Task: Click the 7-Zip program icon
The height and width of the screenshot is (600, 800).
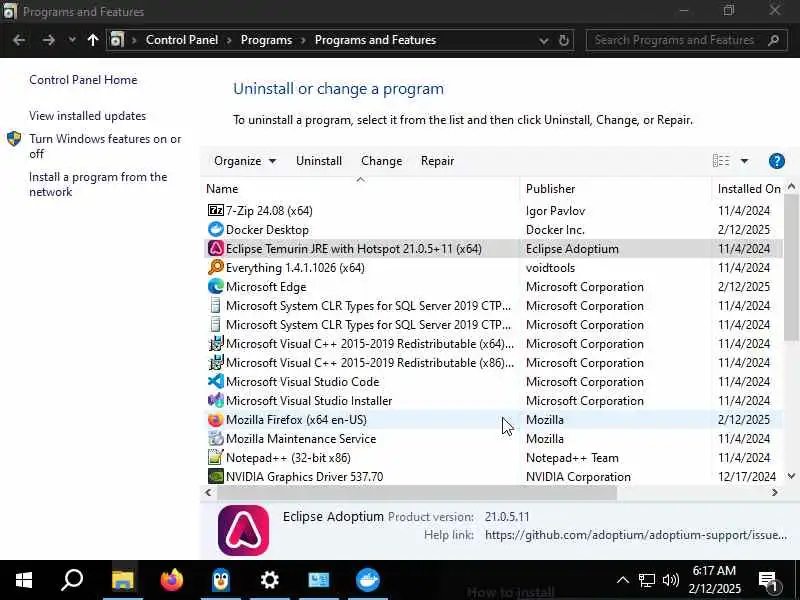Action: point(216,210)
